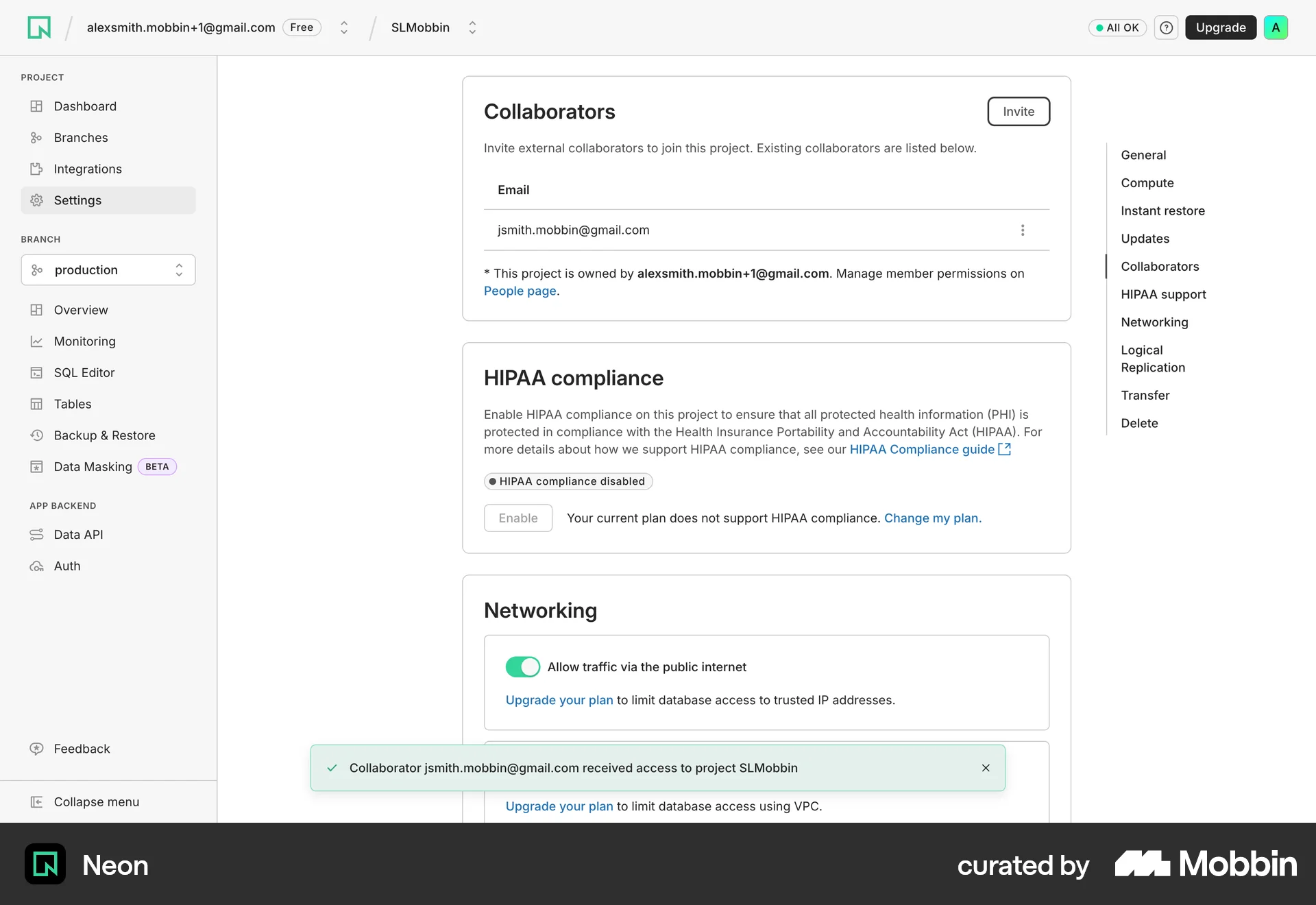Click the alexsmith.mobbin+1@gmail.com account name
1316x905 pixels.
[181, 27]
